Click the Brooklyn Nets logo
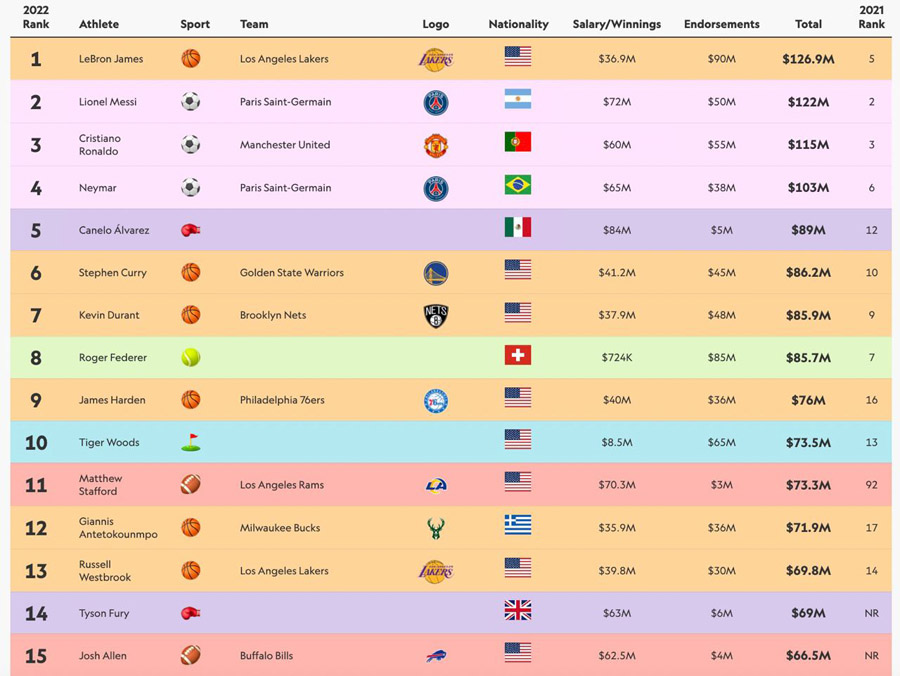The width and height of the screenshot is (900, 676). click(436, 316)
